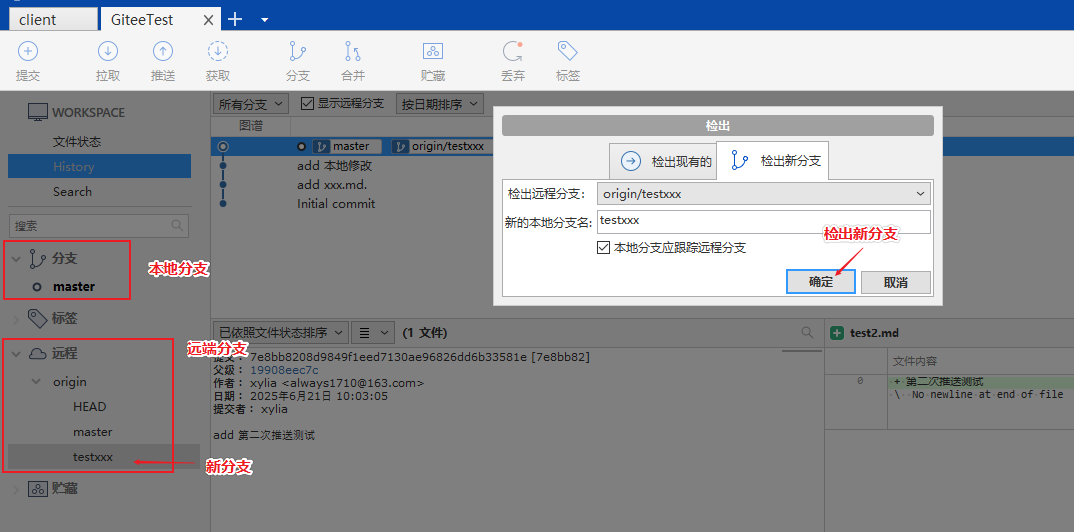Click the 取消 button in checkout dialog

tap(895, 282)
